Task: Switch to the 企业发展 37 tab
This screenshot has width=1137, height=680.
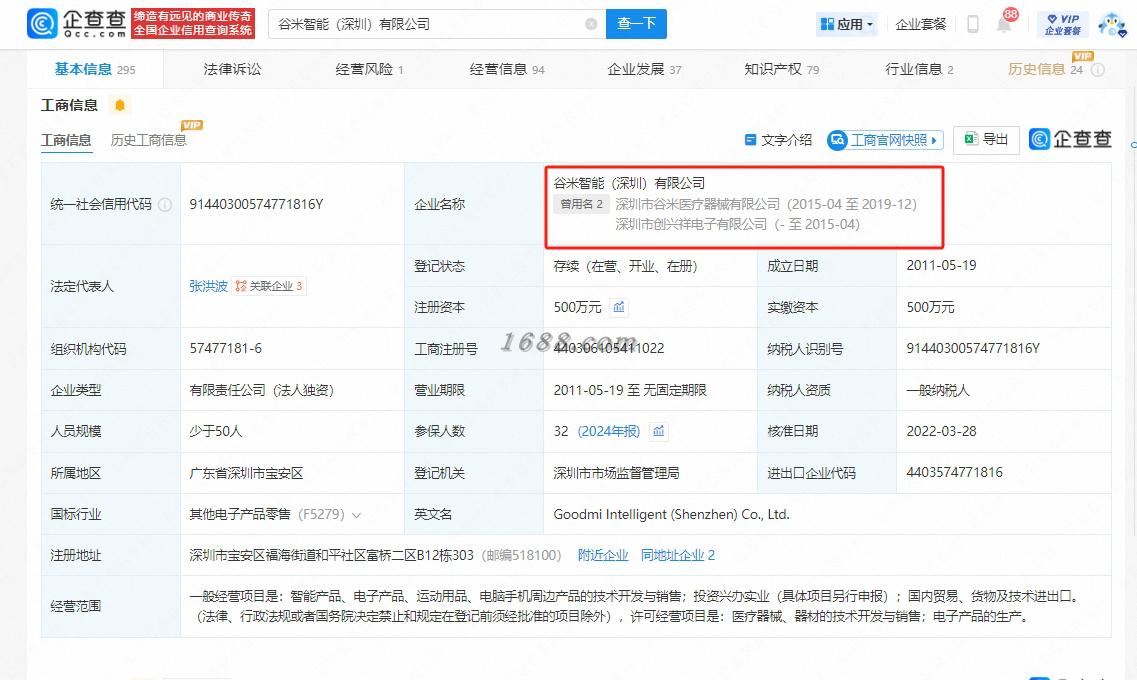Action: coord(644,70)
